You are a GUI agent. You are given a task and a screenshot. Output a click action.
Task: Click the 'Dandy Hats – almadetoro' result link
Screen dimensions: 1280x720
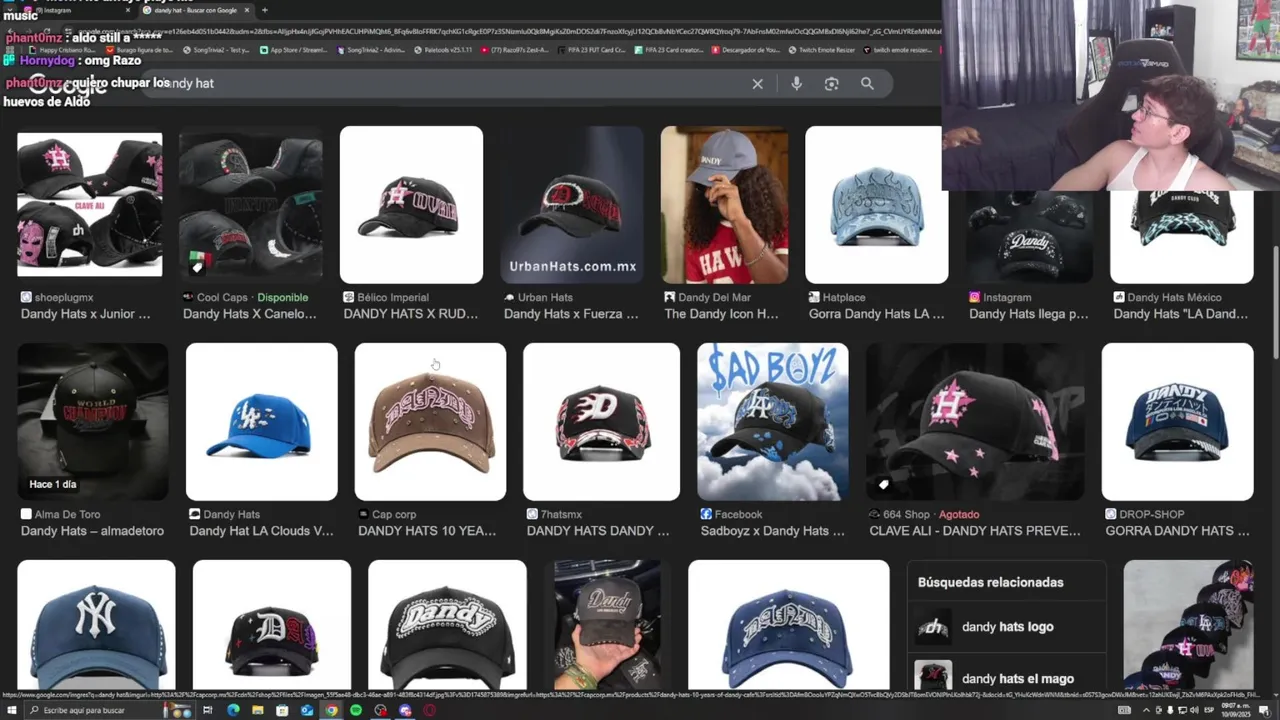92,531
